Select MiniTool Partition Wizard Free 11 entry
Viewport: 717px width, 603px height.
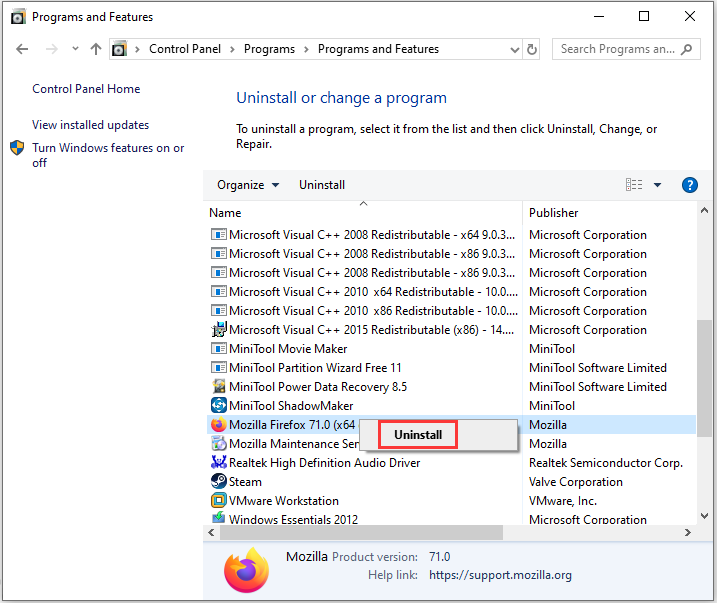(315, 368)
